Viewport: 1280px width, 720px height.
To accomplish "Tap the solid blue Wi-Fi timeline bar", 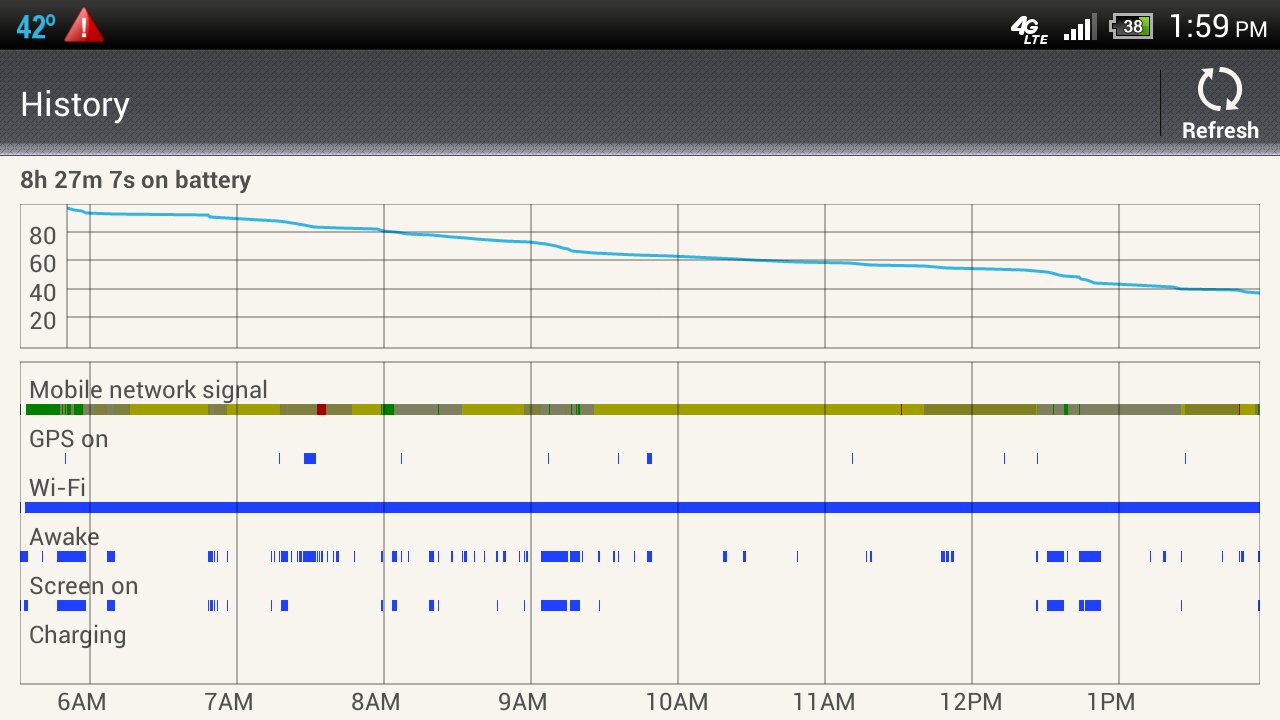I will (x=640, y=508).
